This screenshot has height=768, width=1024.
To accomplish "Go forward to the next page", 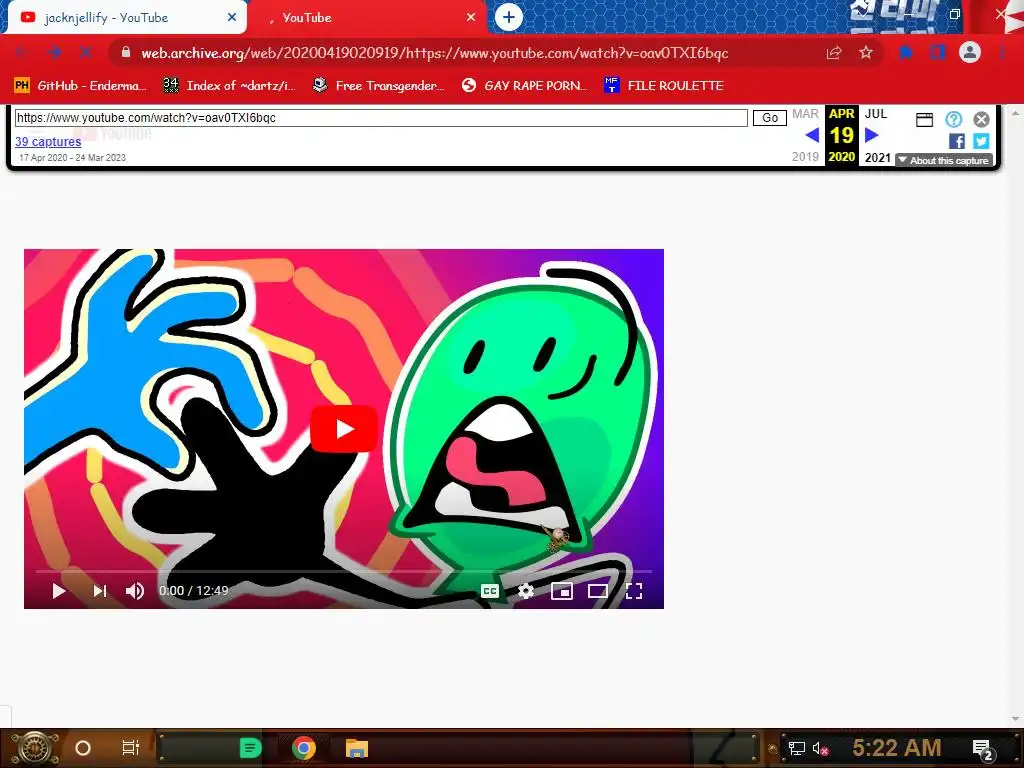I will tap(54, 53).
